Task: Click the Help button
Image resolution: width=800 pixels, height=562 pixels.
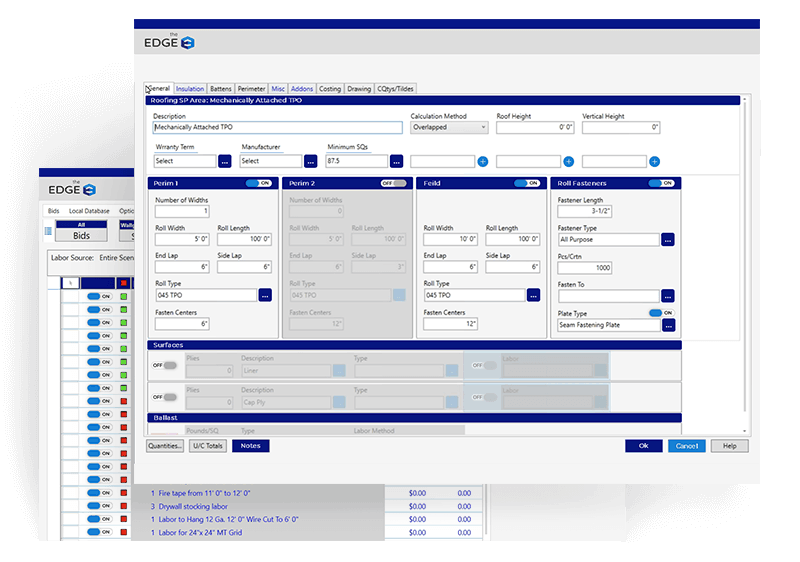Action: tap(730, 446)
